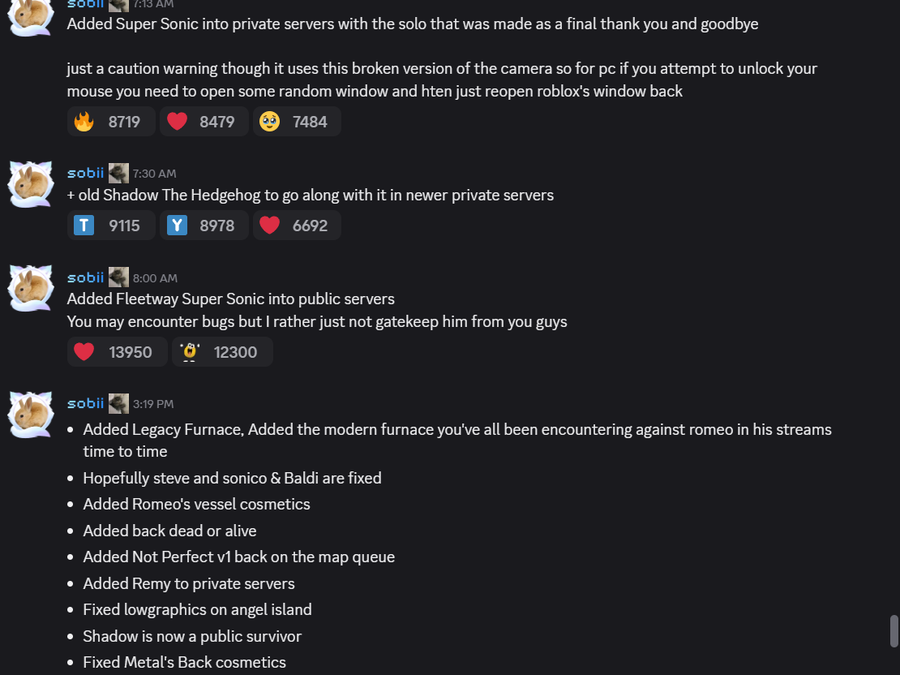900x675 pixels.
Task: Toggle the pleading face reaction showing 7484
Action: [296, 122]
